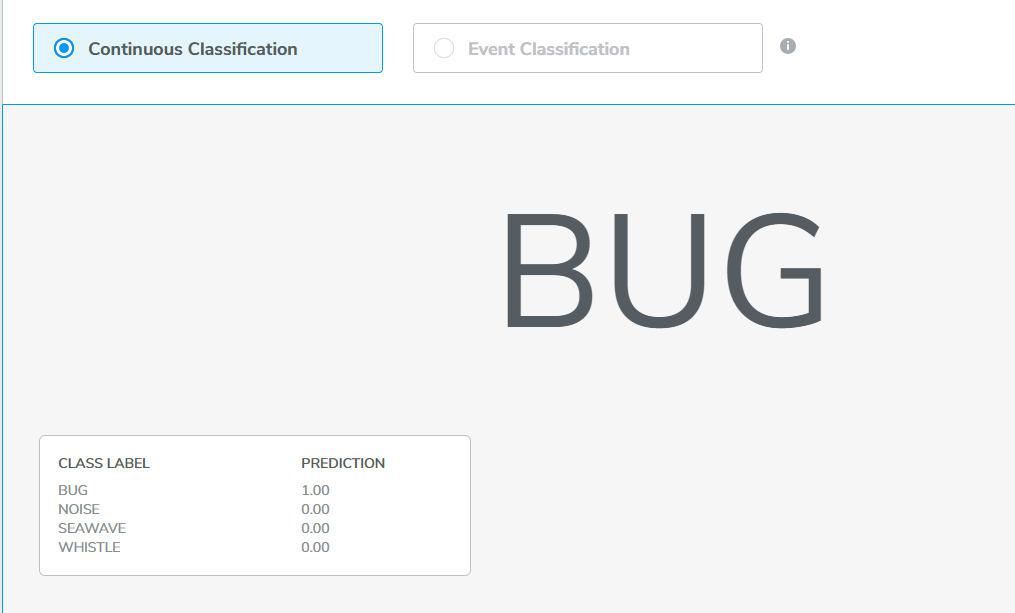Click the 1.00 prediction value for BUG

315,491
